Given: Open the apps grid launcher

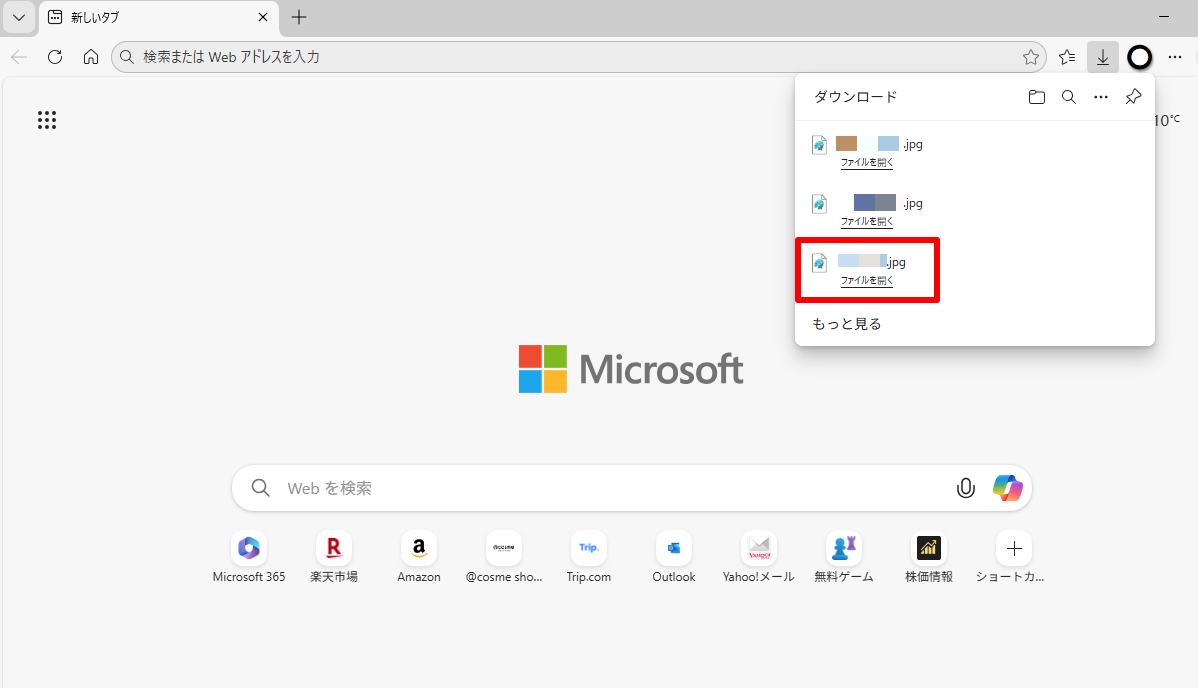Looking at the screenshot, I should (47, 120).
